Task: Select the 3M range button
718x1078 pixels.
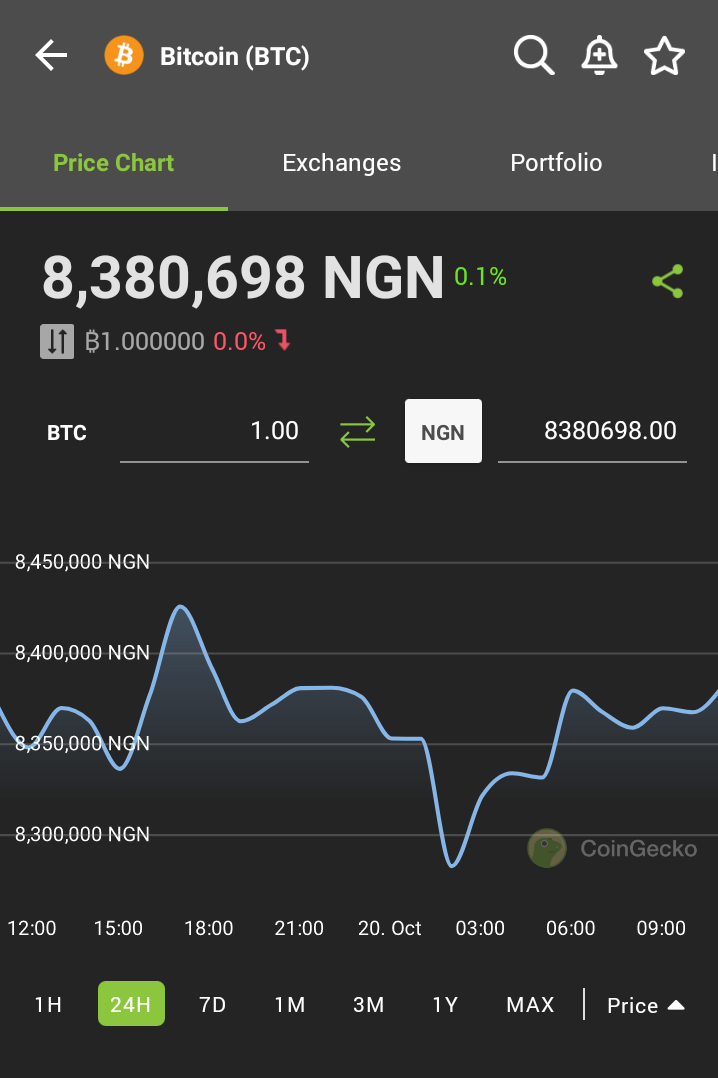Action: pyautogui.click(x=369, y=1004)
